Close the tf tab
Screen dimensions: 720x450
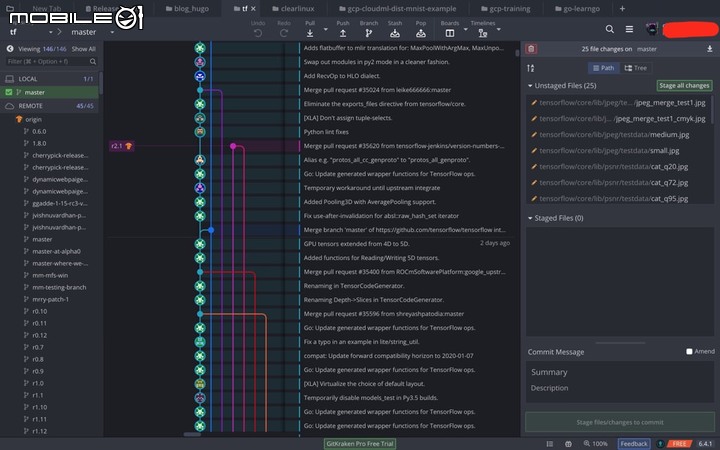(x=253, y=8)
